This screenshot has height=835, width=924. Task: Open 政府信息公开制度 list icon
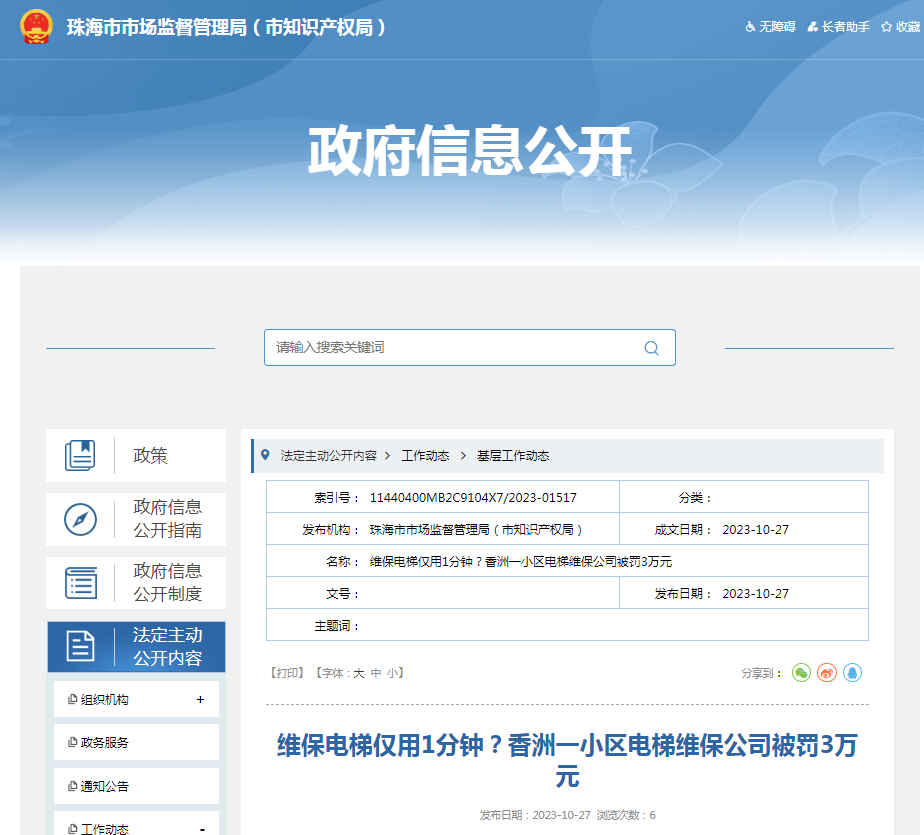(81, 582)
